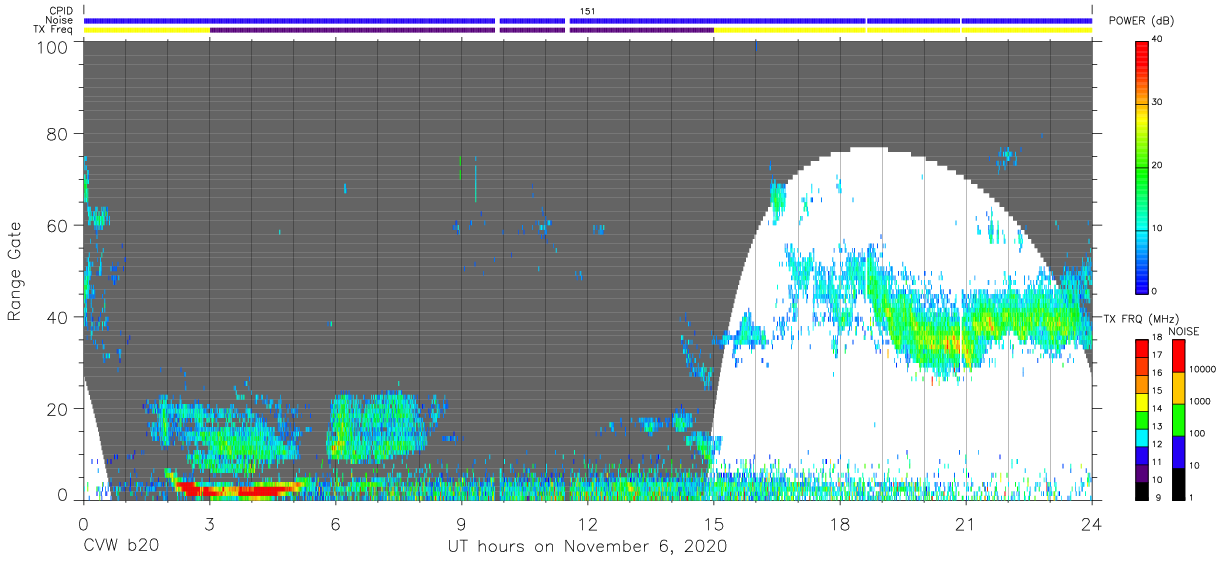Click the "Range Gate" y-axis label
The width and height of the screenshot is (1228, 567).
click(16, 272)
